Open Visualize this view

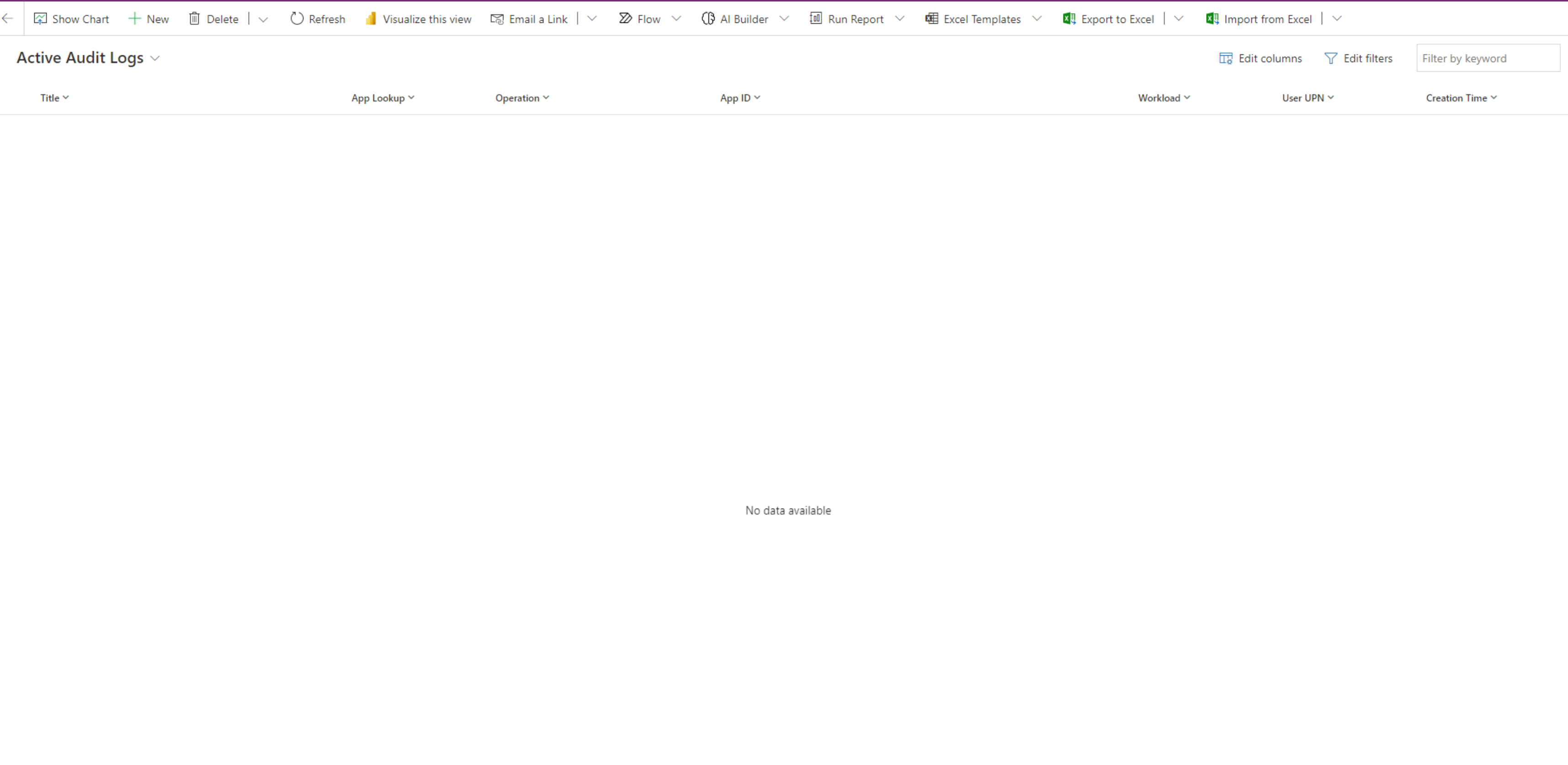click(x=371, y=18)
